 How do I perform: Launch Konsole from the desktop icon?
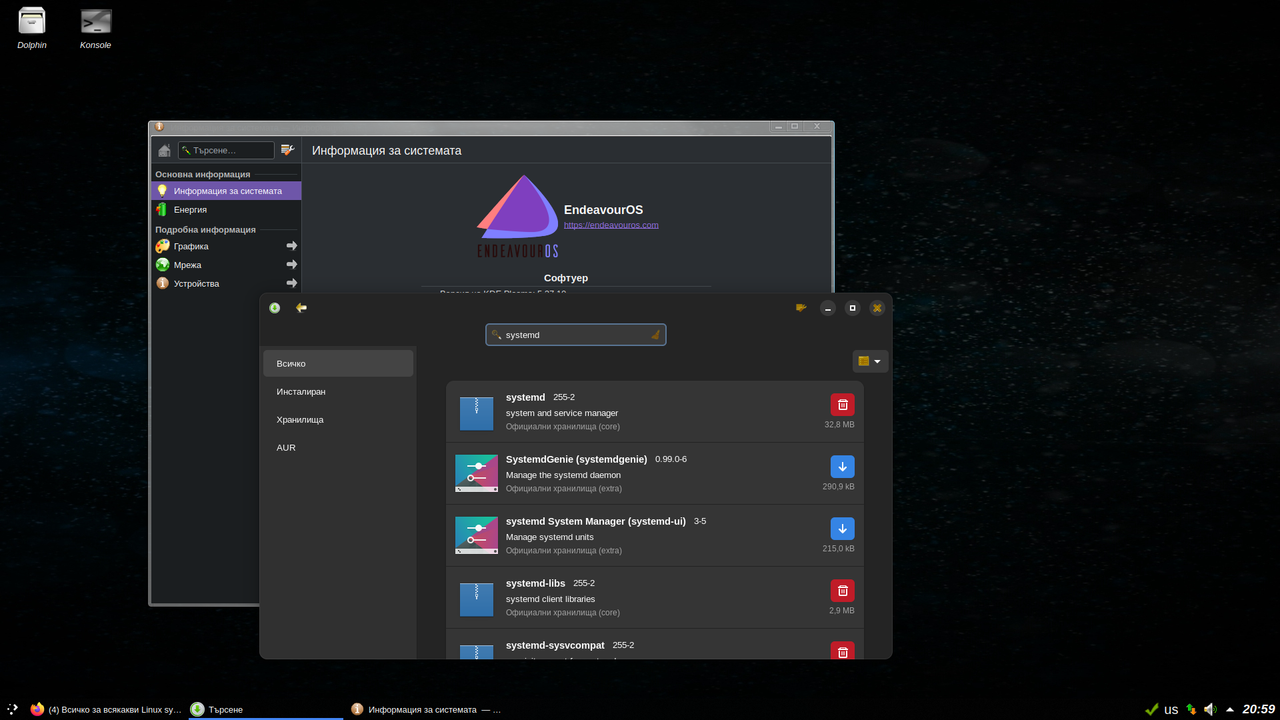click(96, 28)
